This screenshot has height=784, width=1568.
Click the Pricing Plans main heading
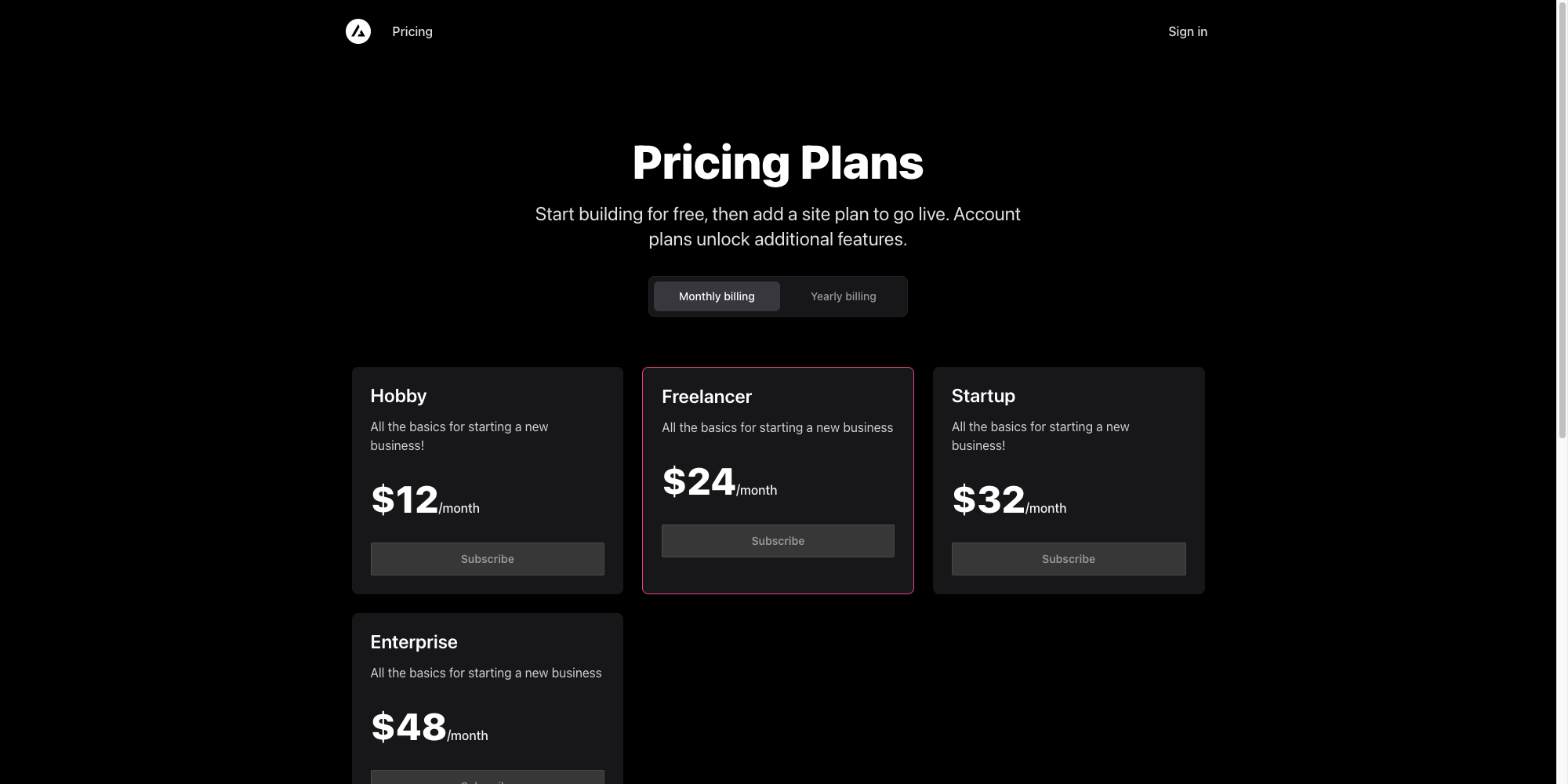point(778,162)
